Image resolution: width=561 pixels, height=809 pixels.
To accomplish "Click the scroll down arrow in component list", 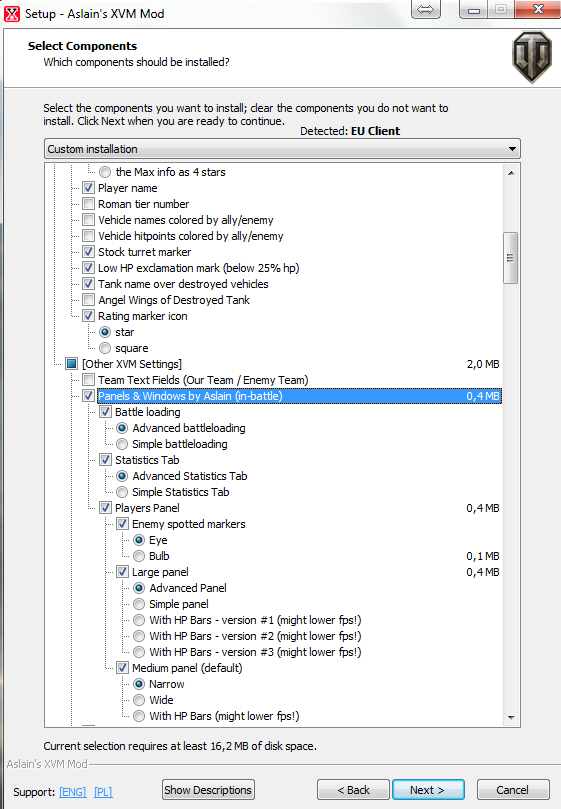I will click(x=511, y=717).
